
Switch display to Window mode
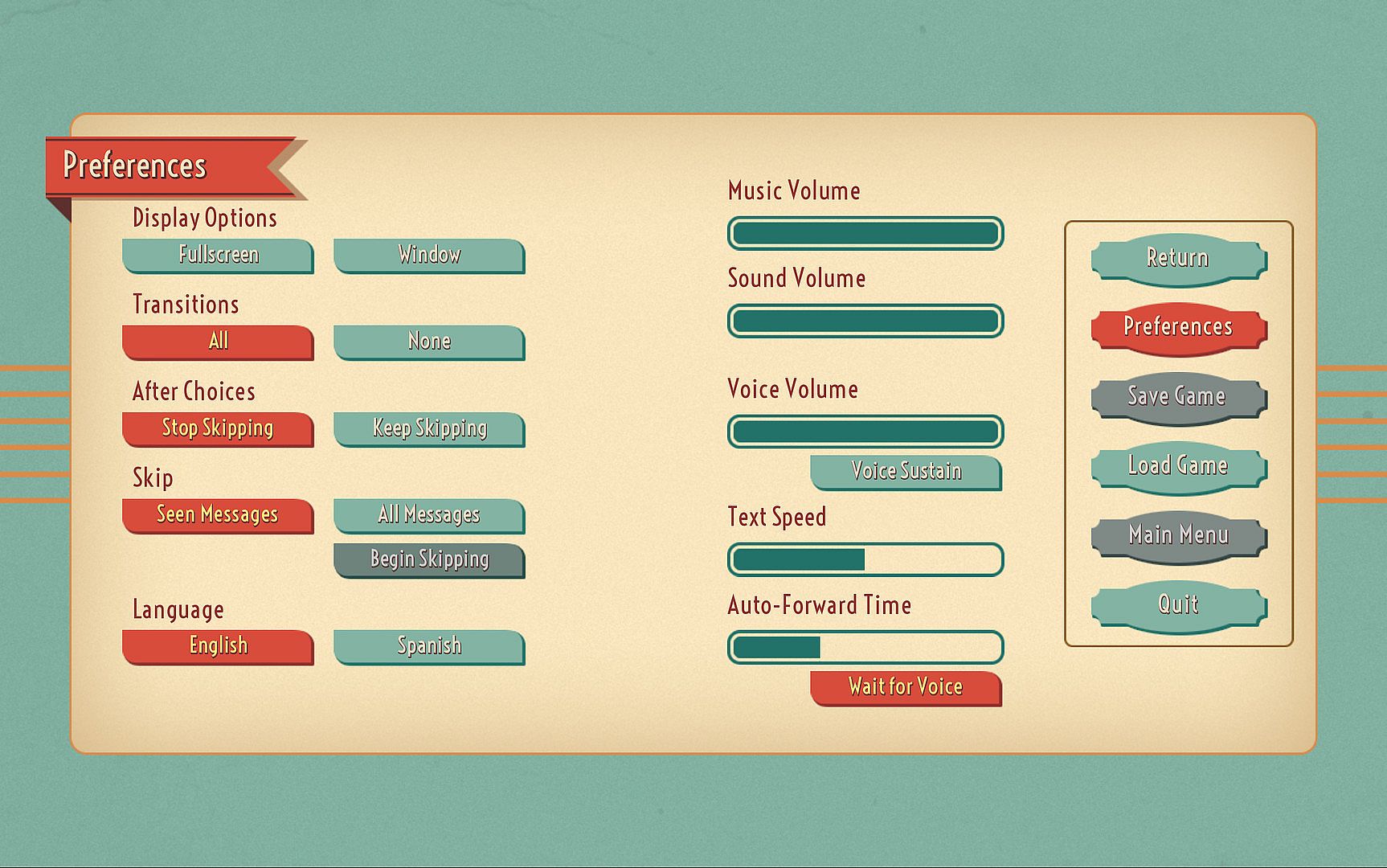coord(429,256)
